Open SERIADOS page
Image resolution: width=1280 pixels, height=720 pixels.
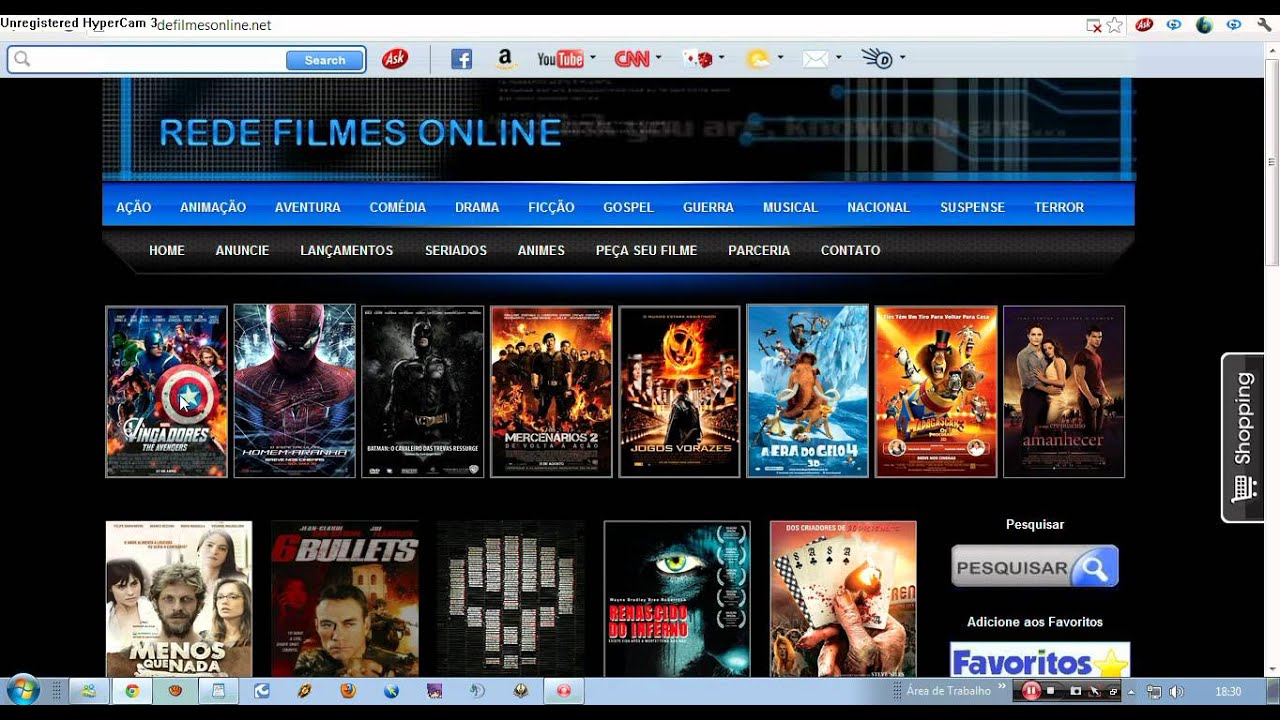coord(456,250)
